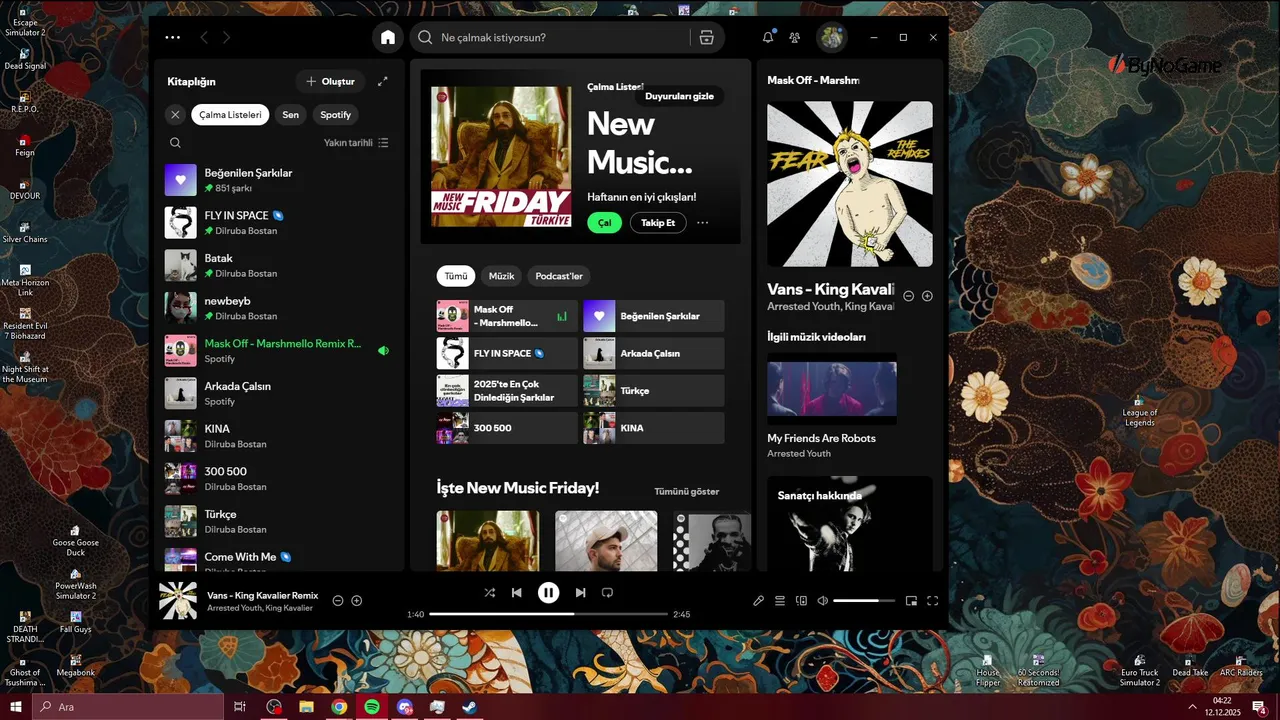
Task: Expand library with the arrows icon
Action: pyautogui.click(x=382, y=81)
